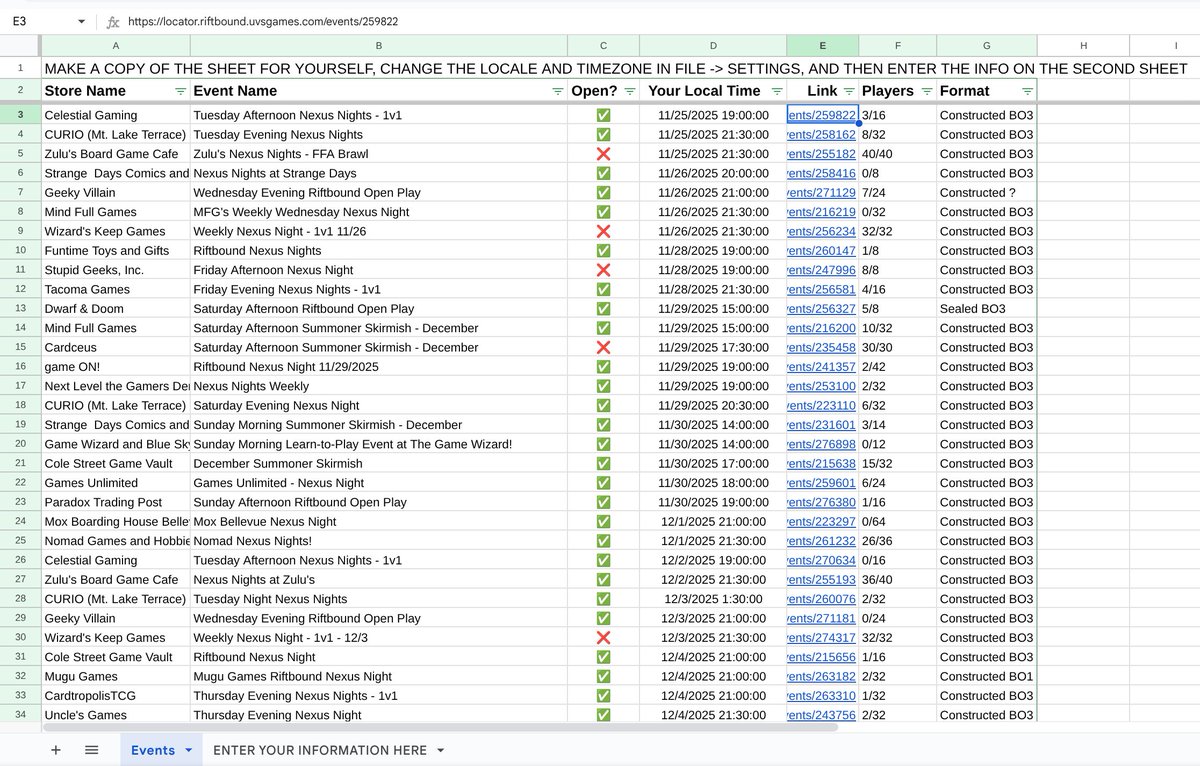Click the green check for game ON! row
1200x766 pixels.
pos(603,367)
